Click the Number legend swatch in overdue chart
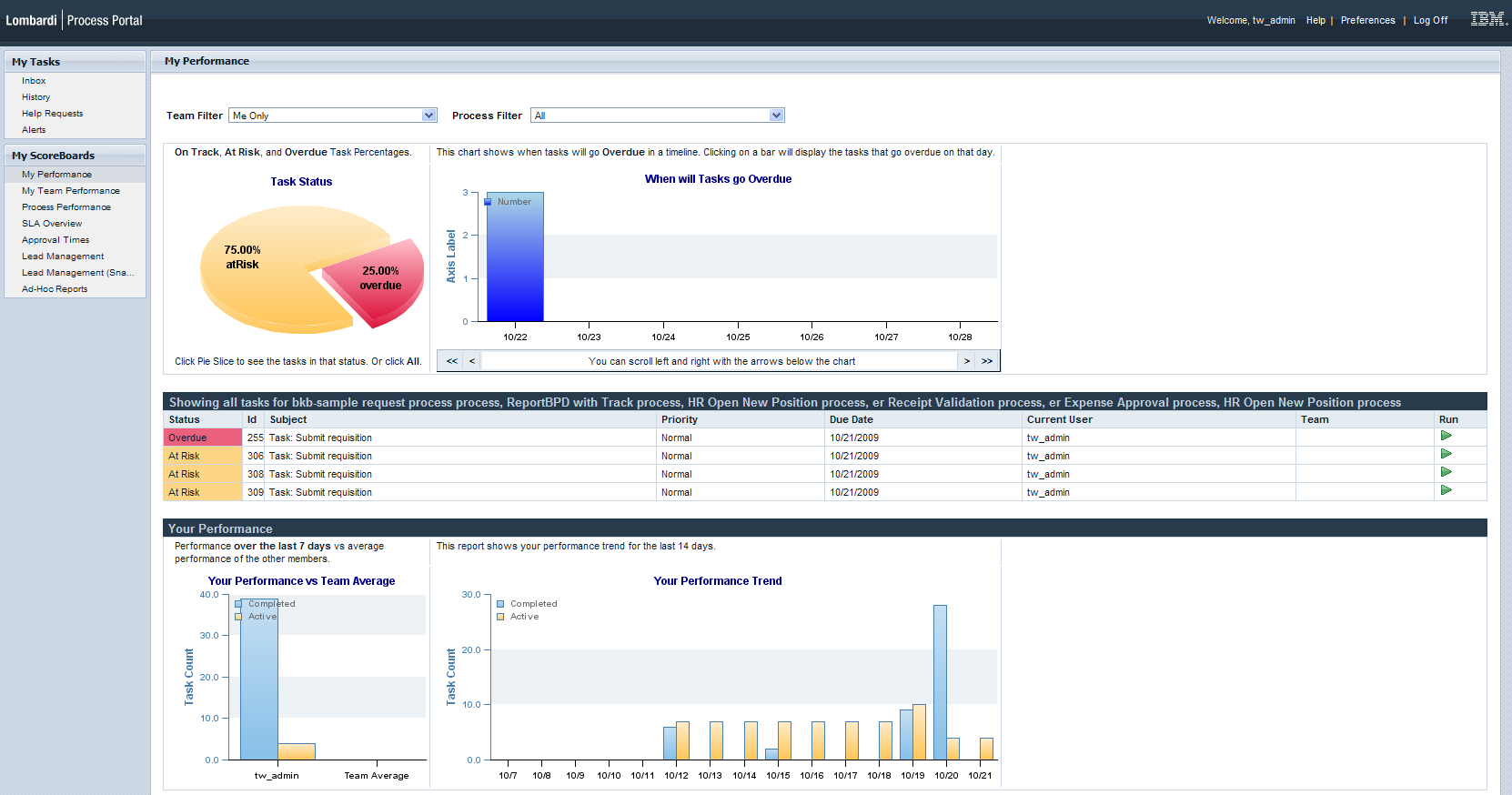The image size is (1512, 795). [x=489, y=202]
